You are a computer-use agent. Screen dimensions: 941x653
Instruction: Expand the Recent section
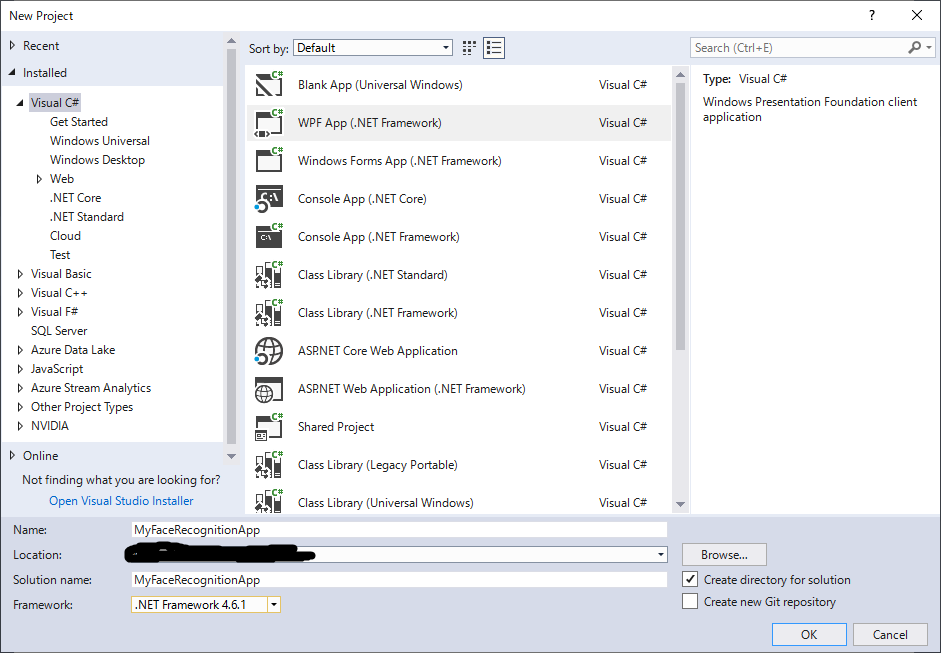click(x=13, y=46)
